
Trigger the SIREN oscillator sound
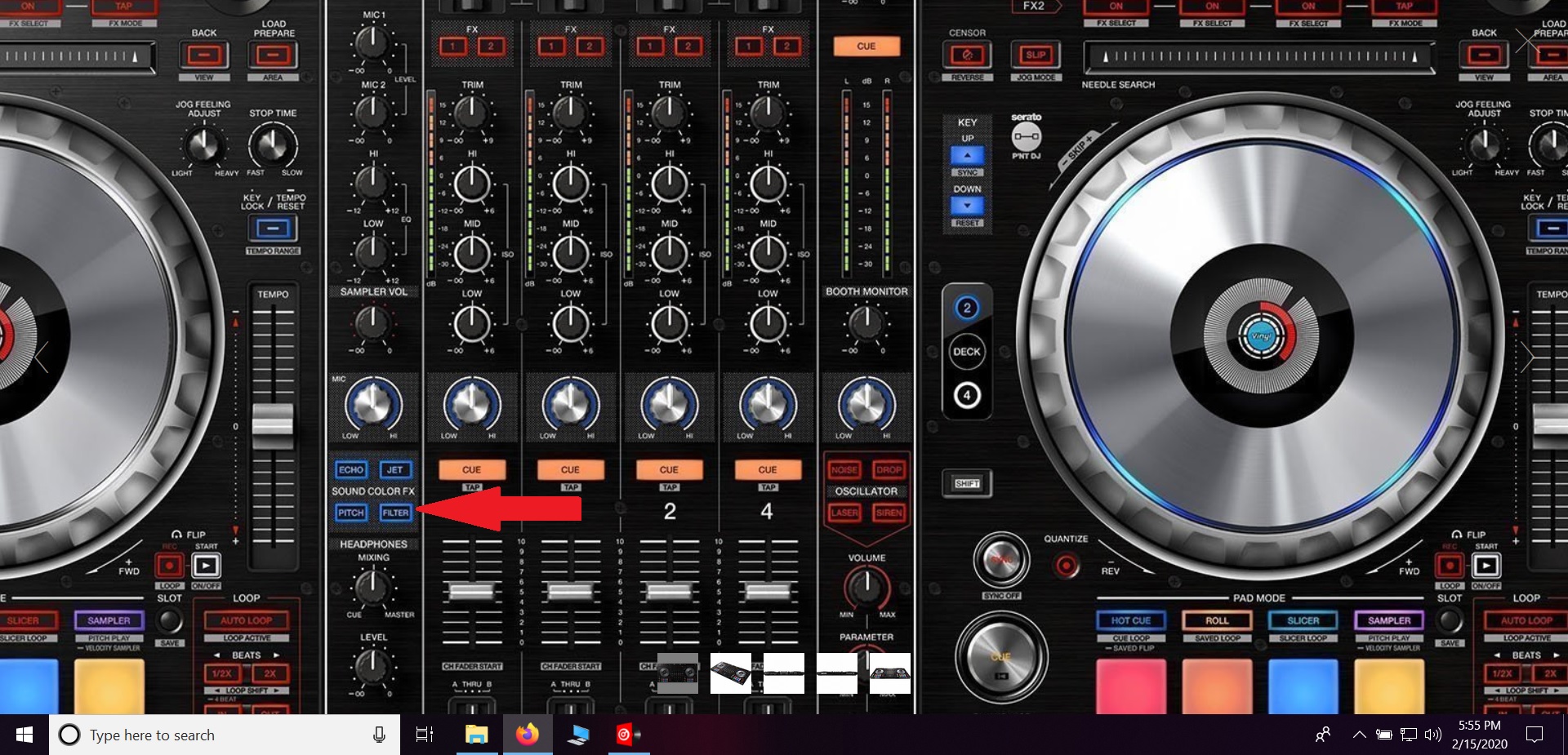[x=889, y=513]
